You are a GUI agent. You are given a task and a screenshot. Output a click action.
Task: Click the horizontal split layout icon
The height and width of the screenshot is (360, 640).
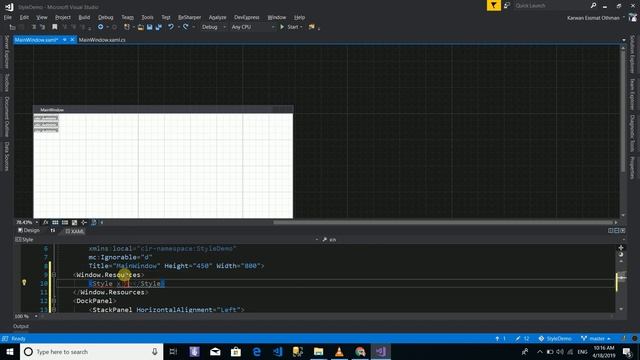coord(617,231)
